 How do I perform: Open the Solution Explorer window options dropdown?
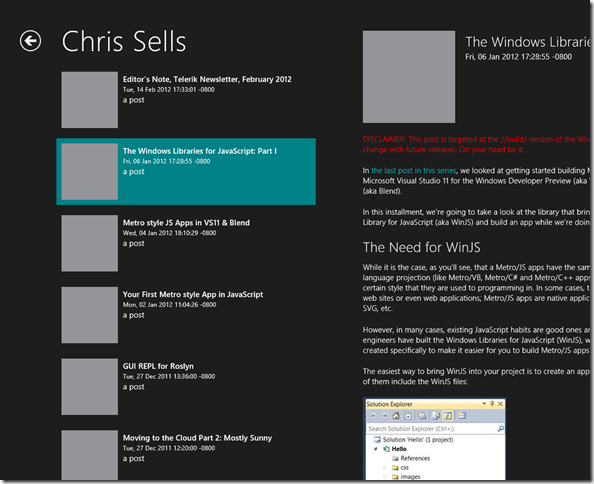pos(484,404)
